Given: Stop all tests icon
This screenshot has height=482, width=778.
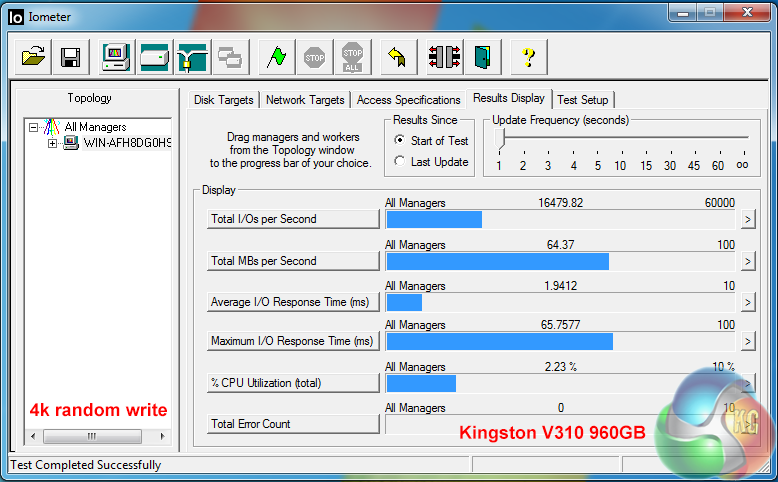Looking at the screenshot, I should 352,57.
